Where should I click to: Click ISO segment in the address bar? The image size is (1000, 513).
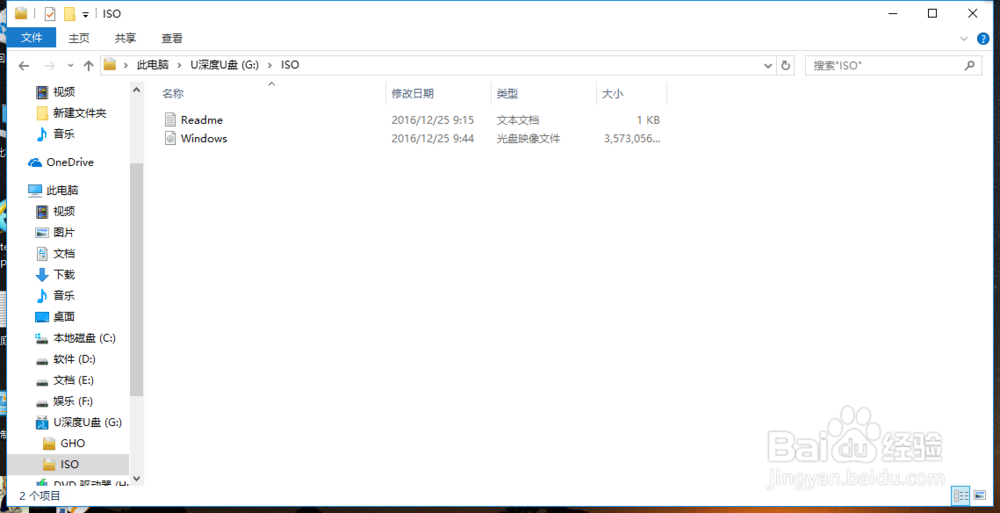[290, 65]
